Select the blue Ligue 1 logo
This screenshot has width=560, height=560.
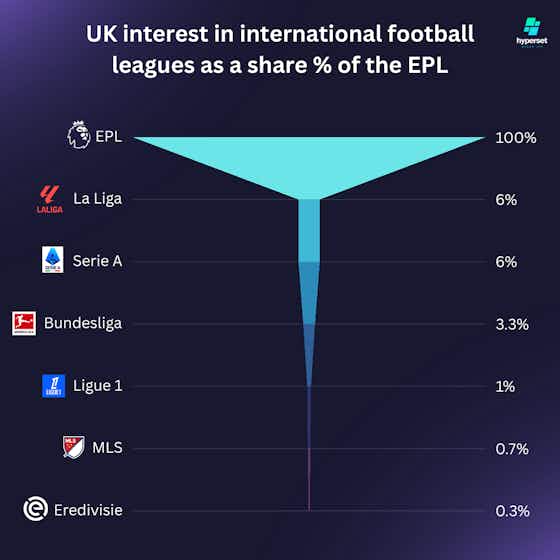click(x=54, y=386)
